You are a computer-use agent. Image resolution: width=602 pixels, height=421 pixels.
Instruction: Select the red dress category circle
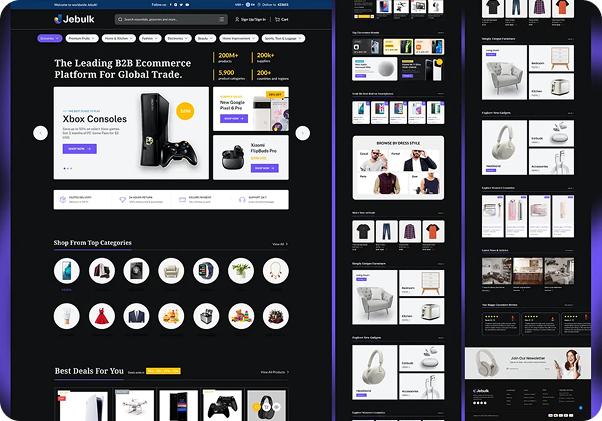pyautogui.click(x=102, y=316)
